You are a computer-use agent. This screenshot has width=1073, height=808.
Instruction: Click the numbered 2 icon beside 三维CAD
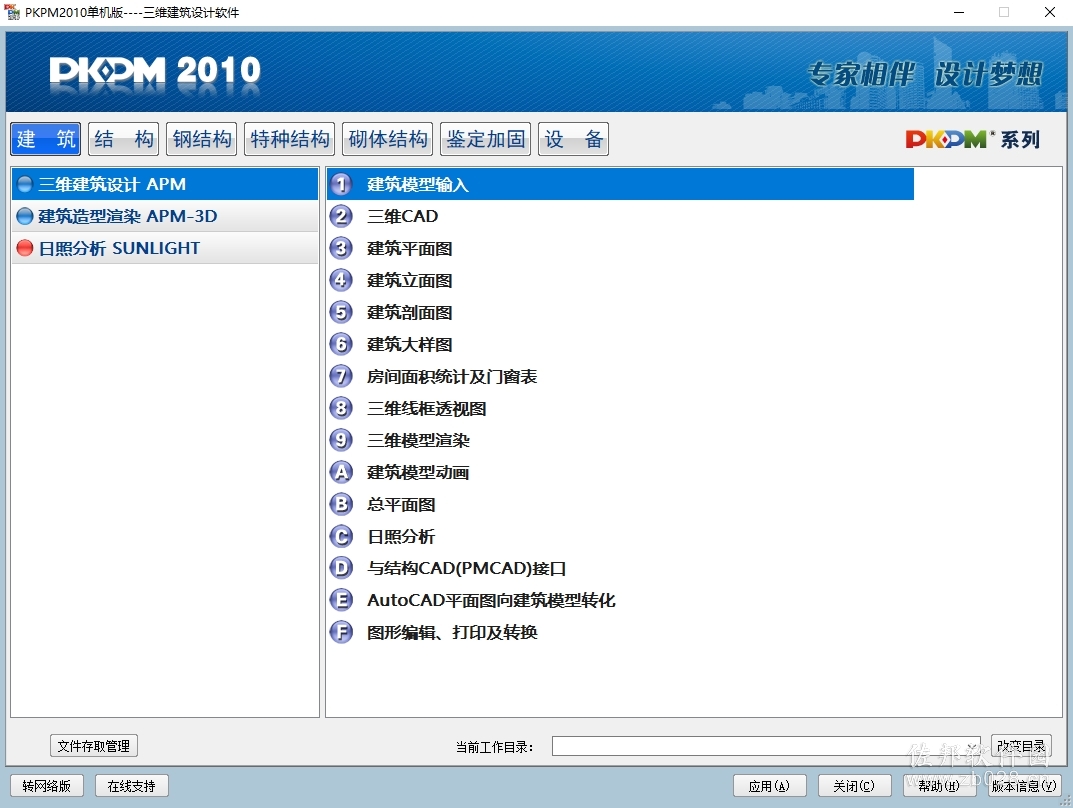point(341,216)
